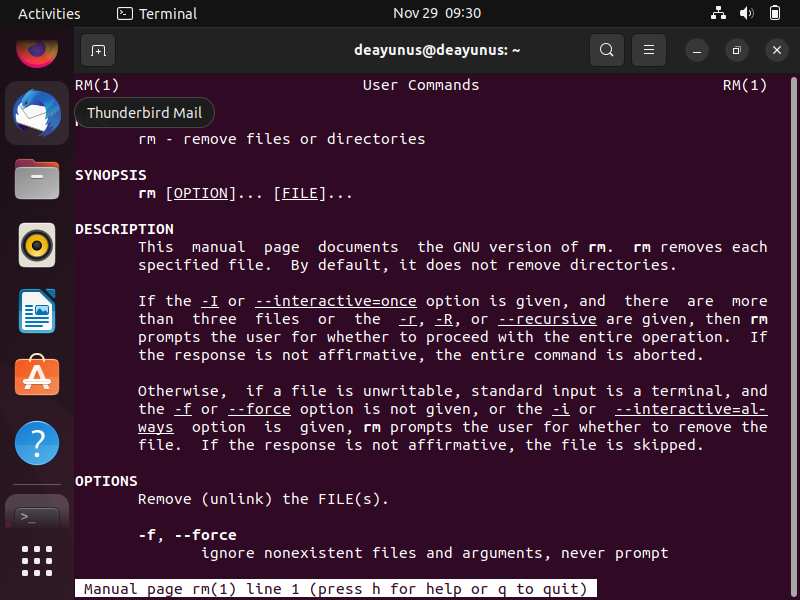The image size is (800, 600).
Task: Click the volume speaker icon
Action: coord(746,13)
